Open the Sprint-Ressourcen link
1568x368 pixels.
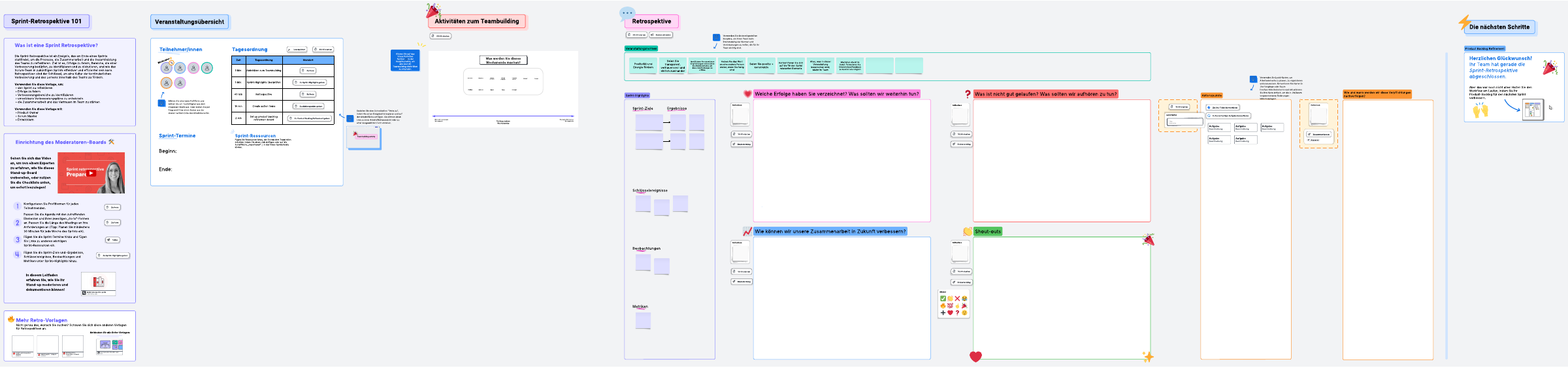point(255,136)
